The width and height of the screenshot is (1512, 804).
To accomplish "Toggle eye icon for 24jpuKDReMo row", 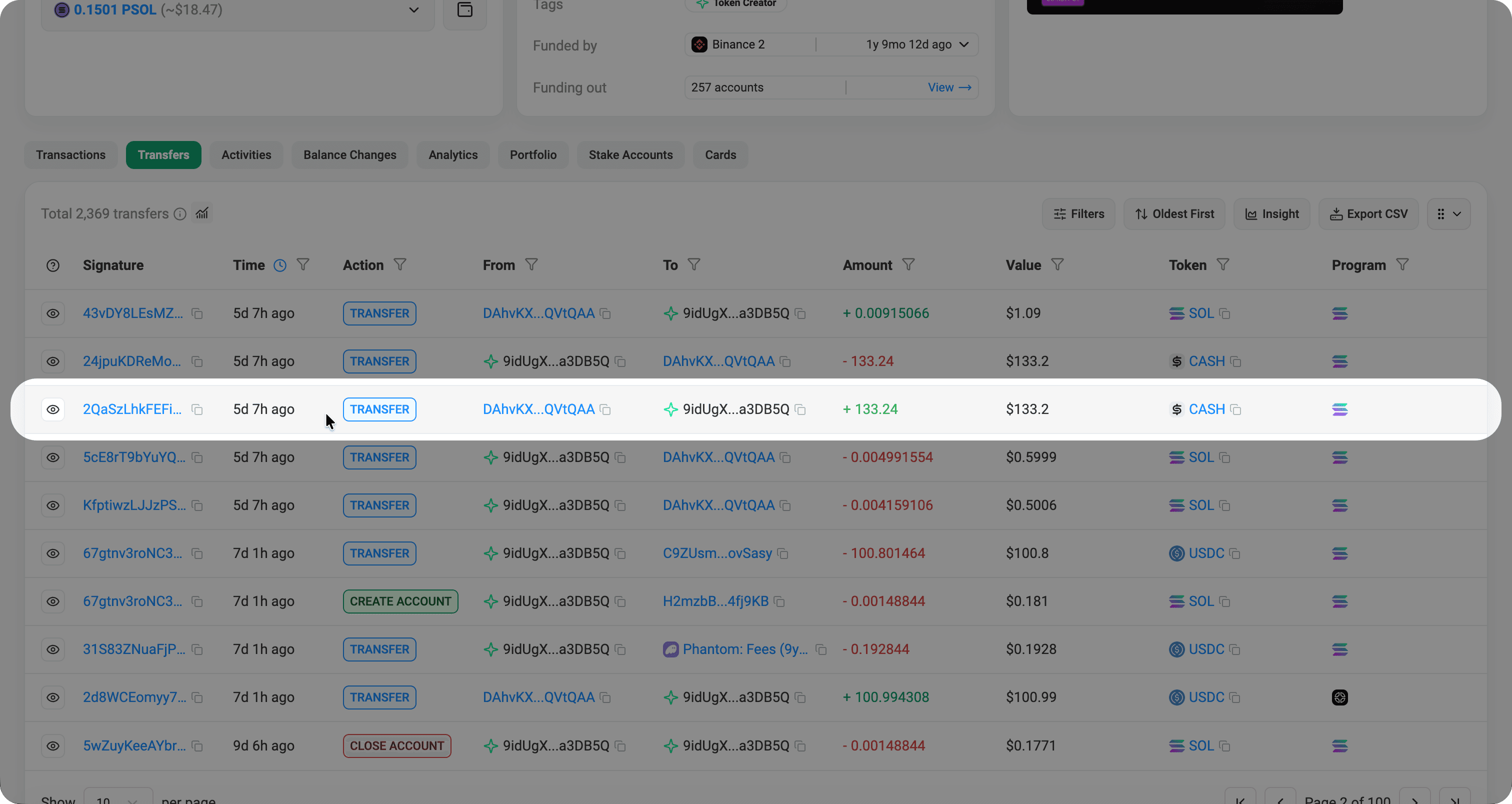I will pos(53,361).
